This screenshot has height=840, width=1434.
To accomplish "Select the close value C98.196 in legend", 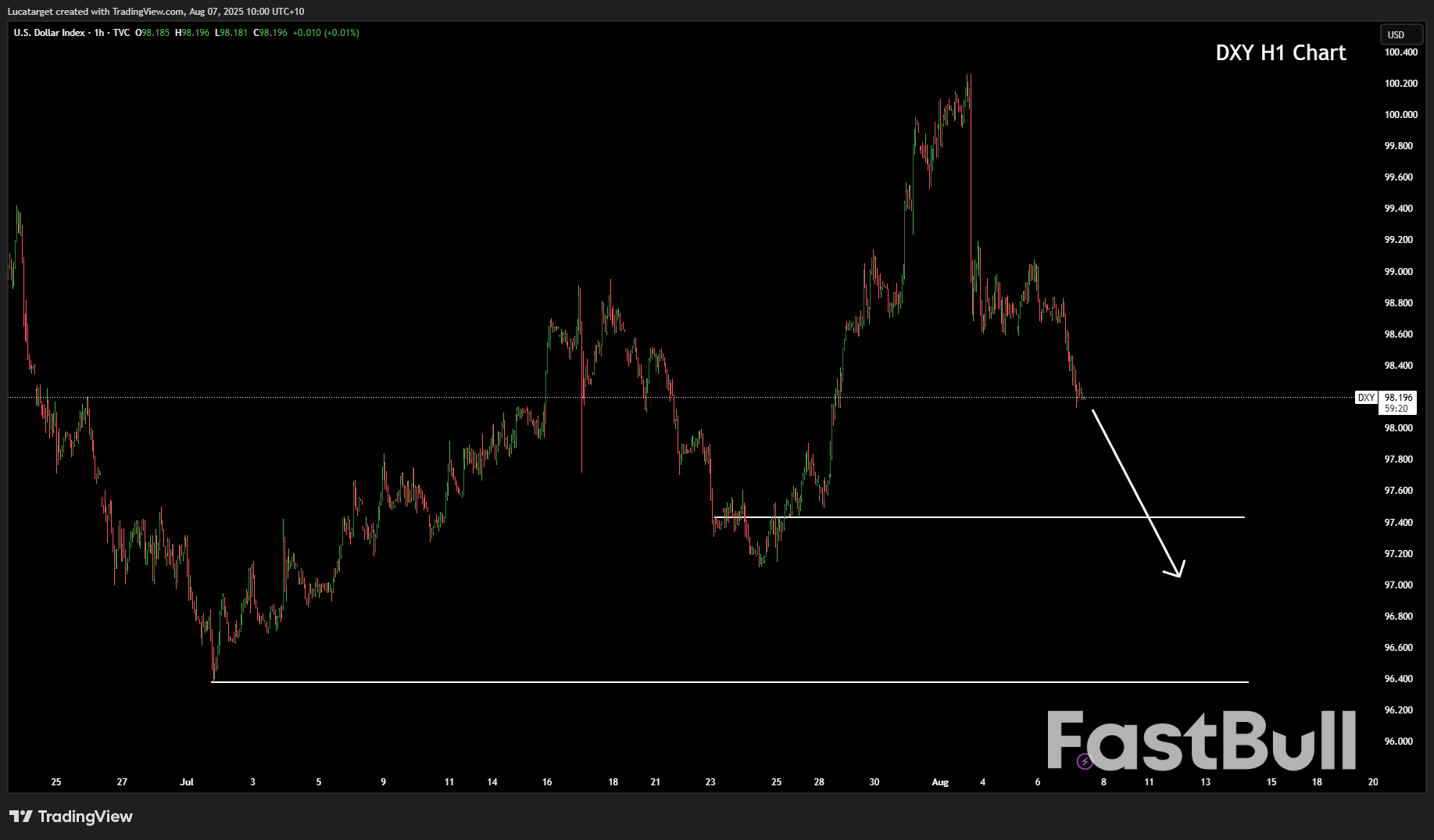I will point(270,33).
